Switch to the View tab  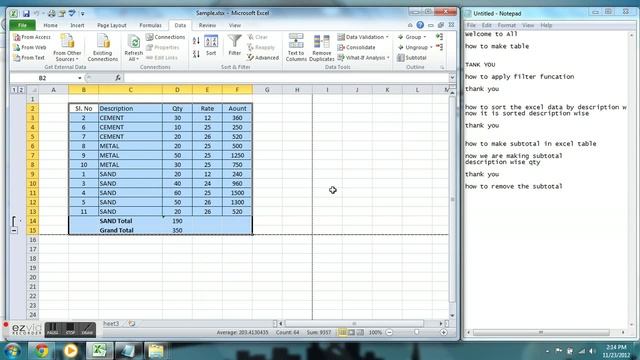pyautogui.click(x=235, y=25)
